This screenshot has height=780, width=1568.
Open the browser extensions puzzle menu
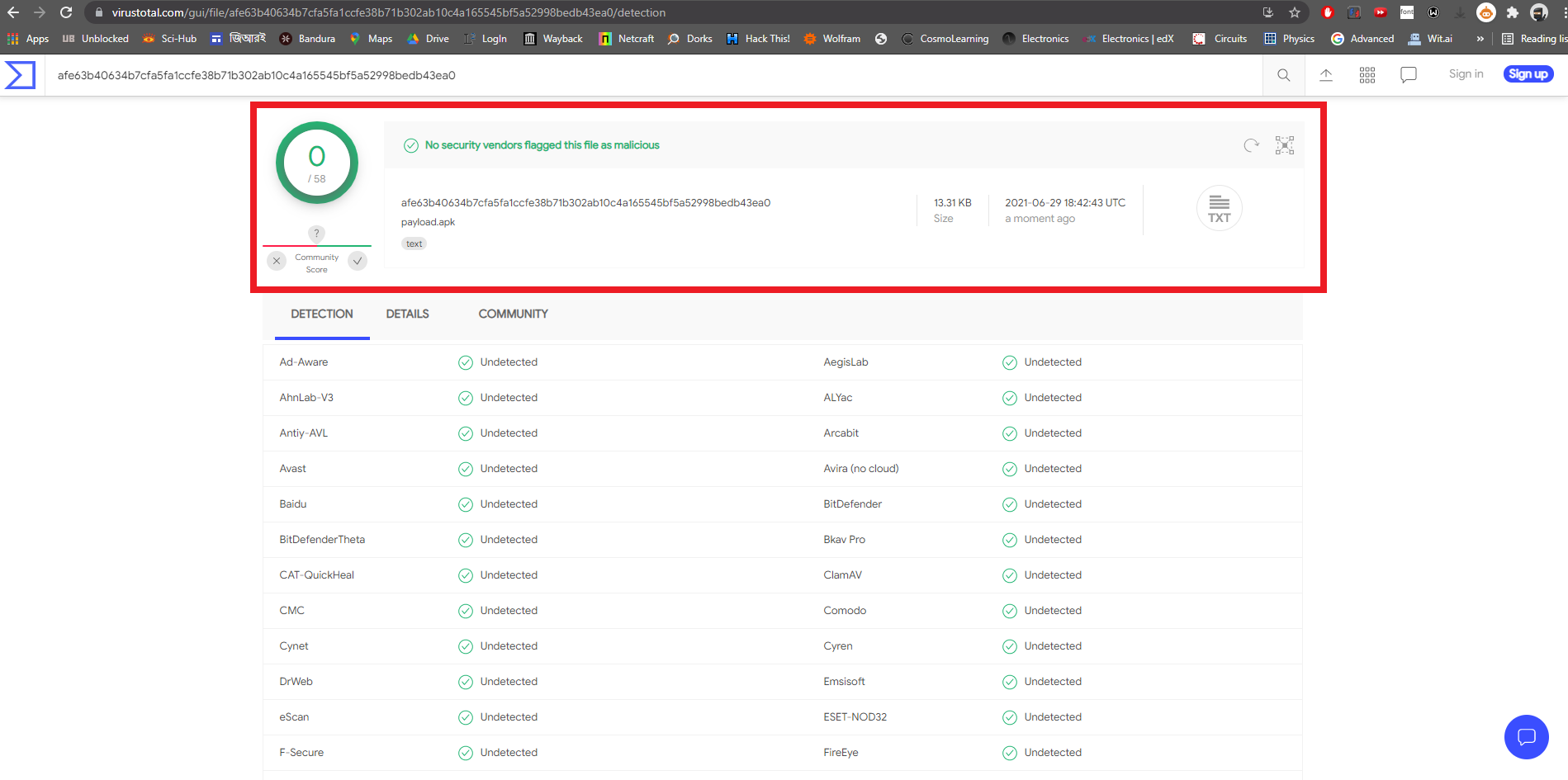(x=1513, y=12)
